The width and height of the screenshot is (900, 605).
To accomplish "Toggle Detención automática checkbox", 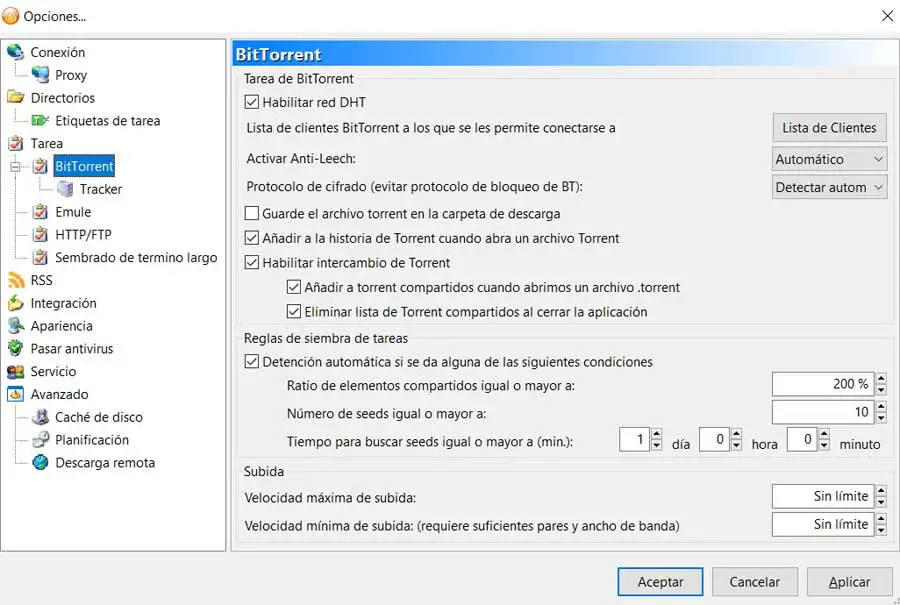I will pyautogui.click(x=251, y=362).
